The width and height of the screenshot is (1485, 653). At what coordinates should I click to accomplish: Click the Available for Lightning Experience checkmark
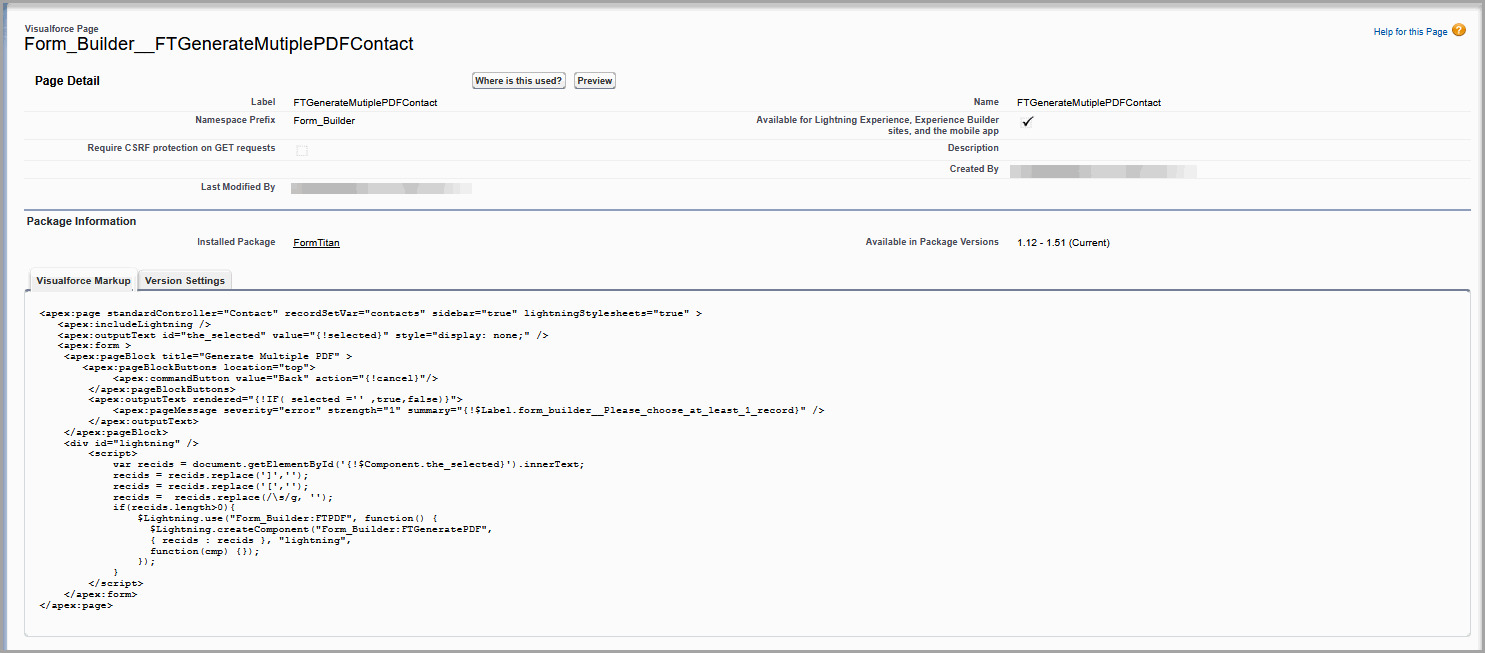1027,122
